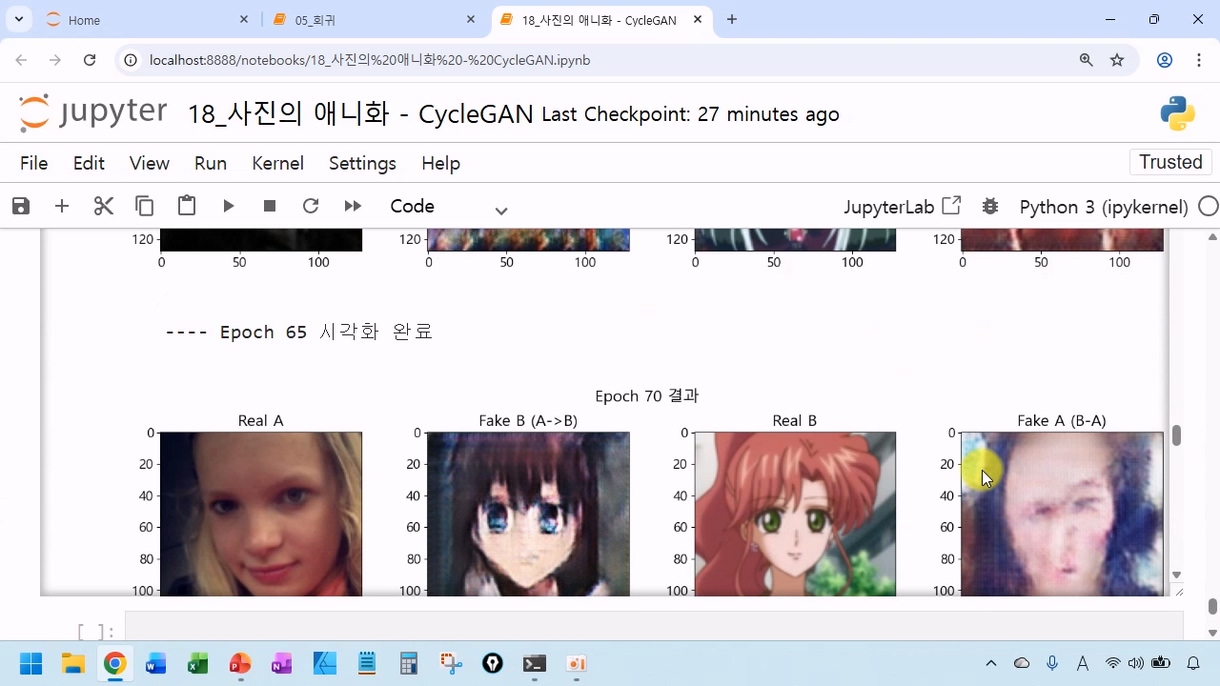The height and width of the screenshot is (686, 1220).
Task: Close the 05_회귀 tab
Action: [471, 20]
